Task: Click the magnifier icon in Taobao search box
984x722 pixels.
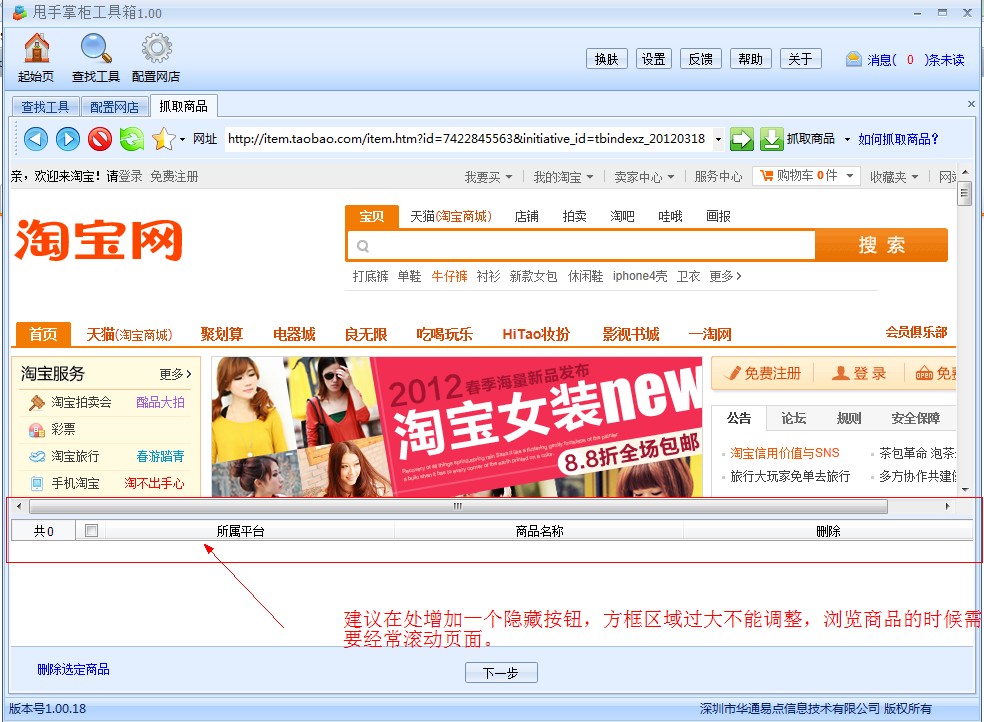Action: pos(363,246)
